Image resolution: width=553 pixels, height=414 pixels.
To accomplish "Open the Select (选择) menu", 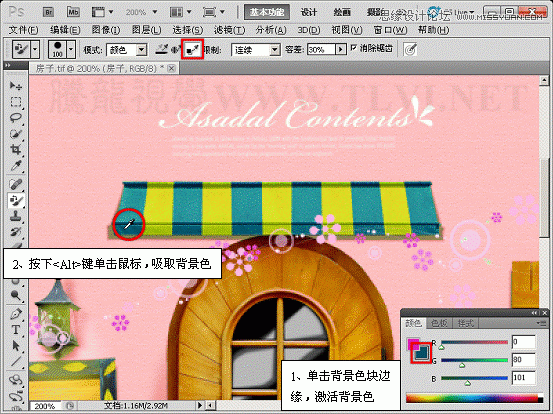I will coord(188,30).
